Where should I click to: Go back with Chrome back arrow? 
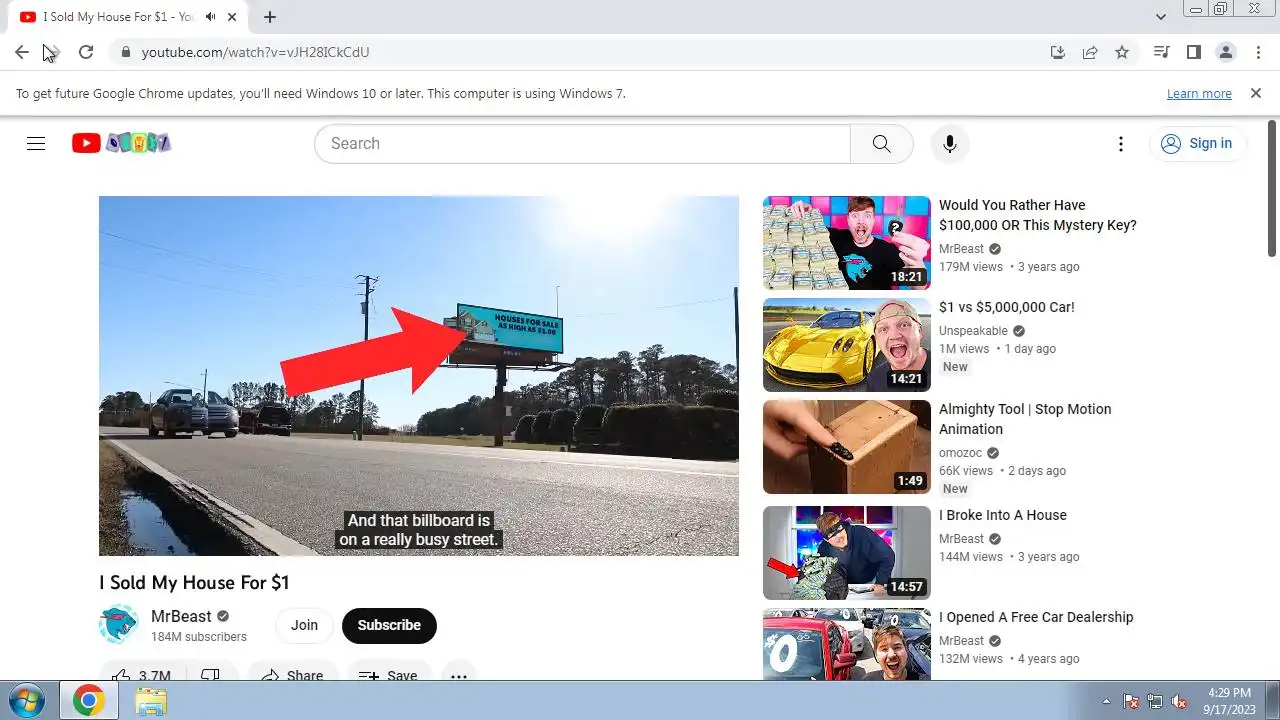22,52
